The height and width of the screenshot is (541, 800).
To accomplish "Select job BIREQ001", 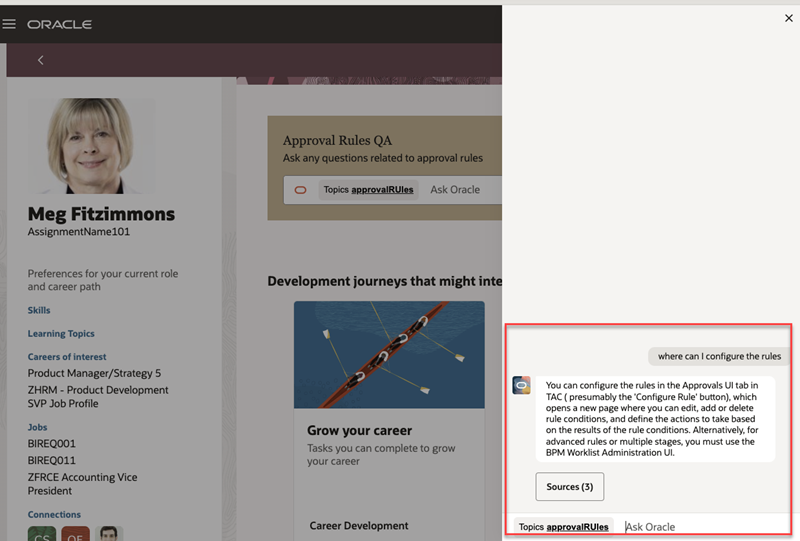I will [52, 444].
